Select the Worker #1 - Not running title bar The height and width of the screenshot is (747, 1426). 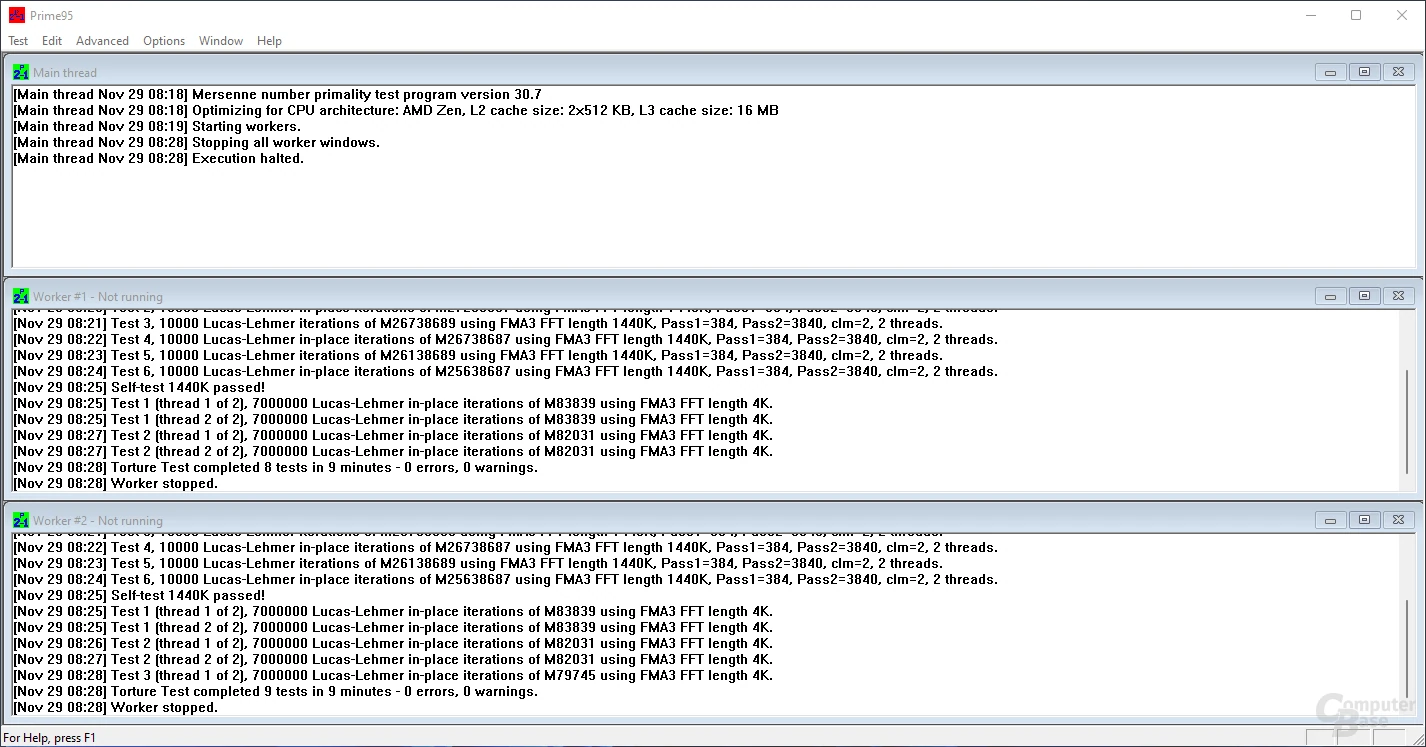pos(600,296)
